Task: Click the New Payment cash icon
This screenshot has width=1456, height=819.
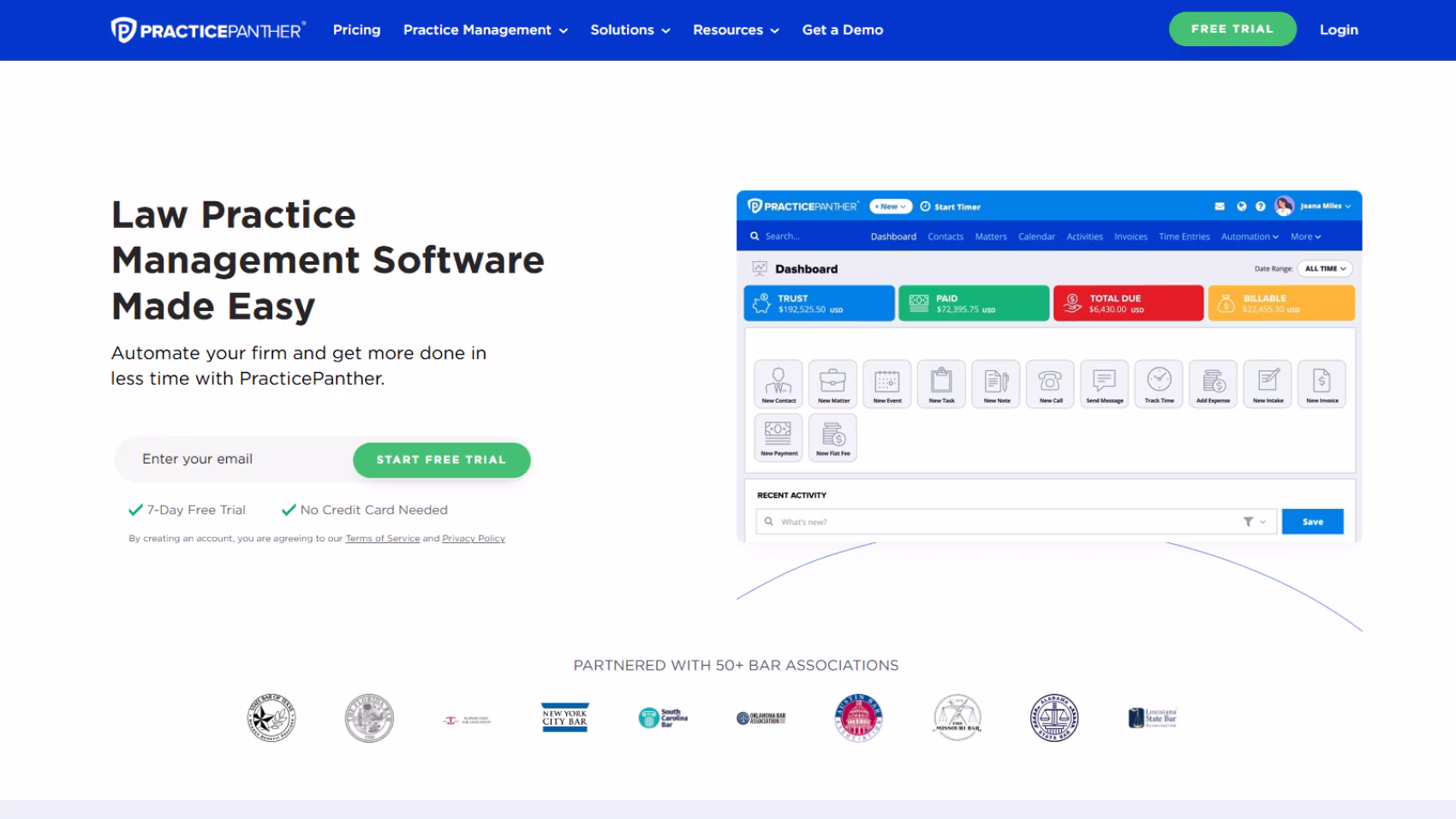Action: point(779,437)
